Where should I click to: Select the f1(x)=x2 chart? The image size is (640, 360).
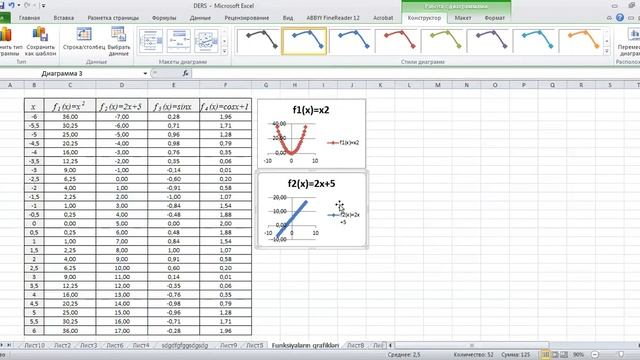click(x=312, y=133)
